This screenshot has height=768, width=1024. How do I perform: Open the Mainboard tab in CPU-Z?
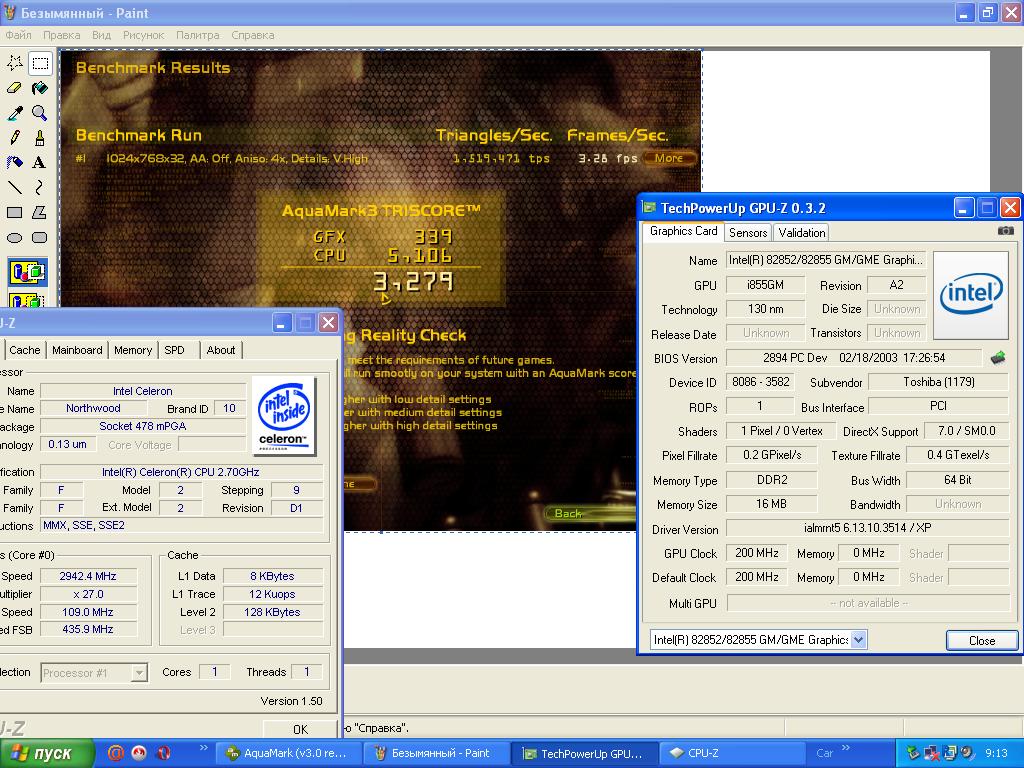(x=77, y=350)
